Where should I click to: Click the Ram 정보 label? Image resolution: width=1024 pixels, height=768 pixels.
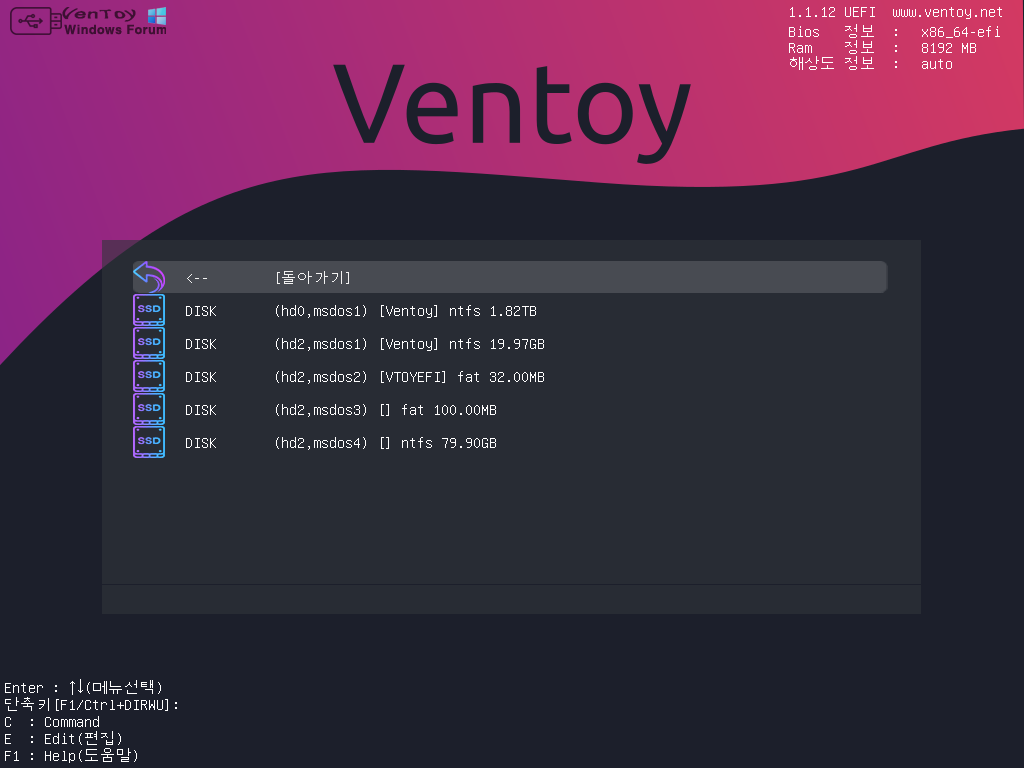[x=831, y=48]
